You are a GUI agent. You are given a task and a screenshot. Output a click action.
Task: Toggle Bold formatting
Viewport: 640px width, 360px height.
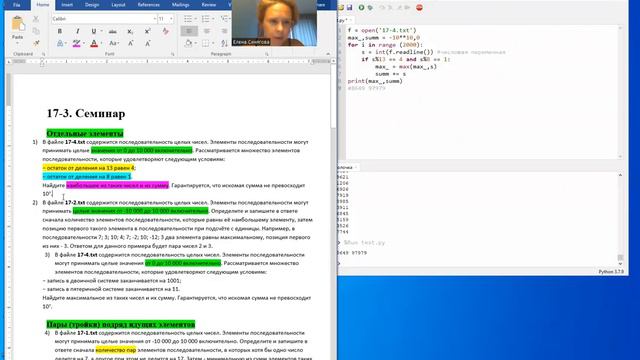(60, 31)
